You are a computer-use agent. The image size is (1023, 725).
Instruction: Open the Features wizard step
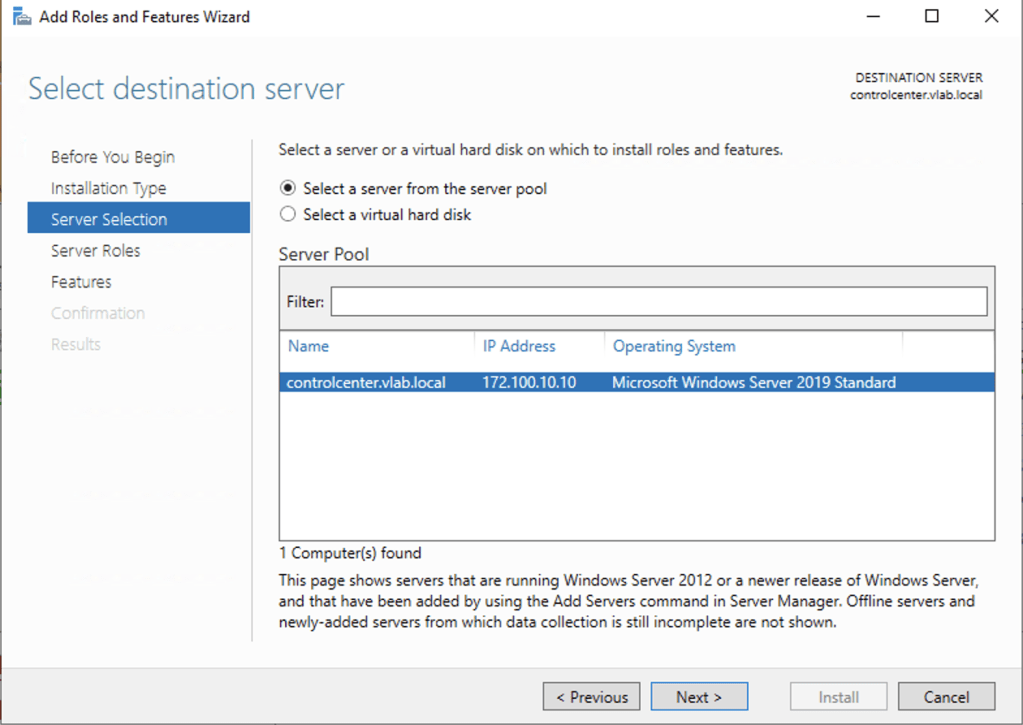tap(81, 282)
